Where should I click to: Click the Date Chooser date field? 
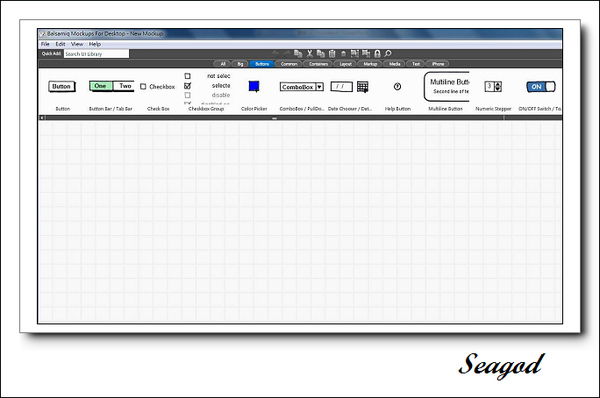tap(341, 86)
